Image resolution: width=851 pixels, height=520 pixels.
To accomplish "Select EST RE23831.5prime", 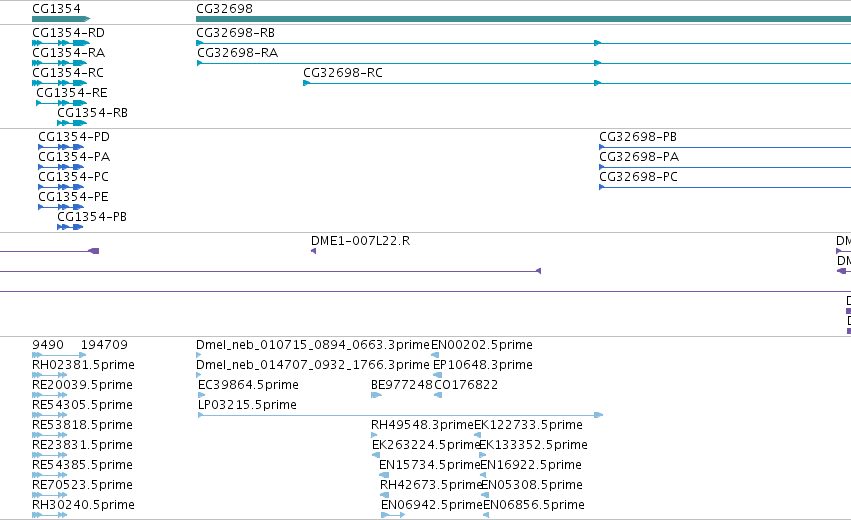I will point(82,445).
